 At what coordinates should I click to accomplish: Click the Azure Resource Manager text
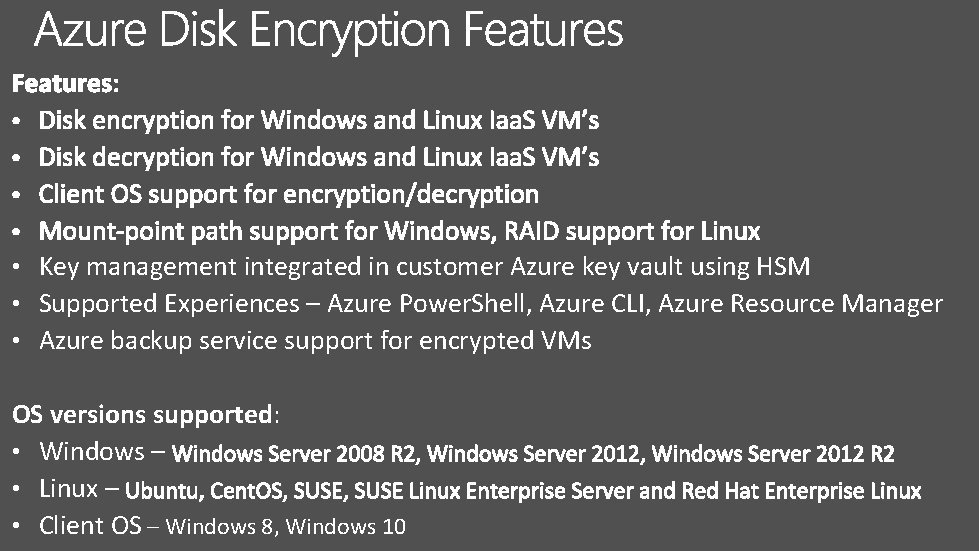click(801, 304)
